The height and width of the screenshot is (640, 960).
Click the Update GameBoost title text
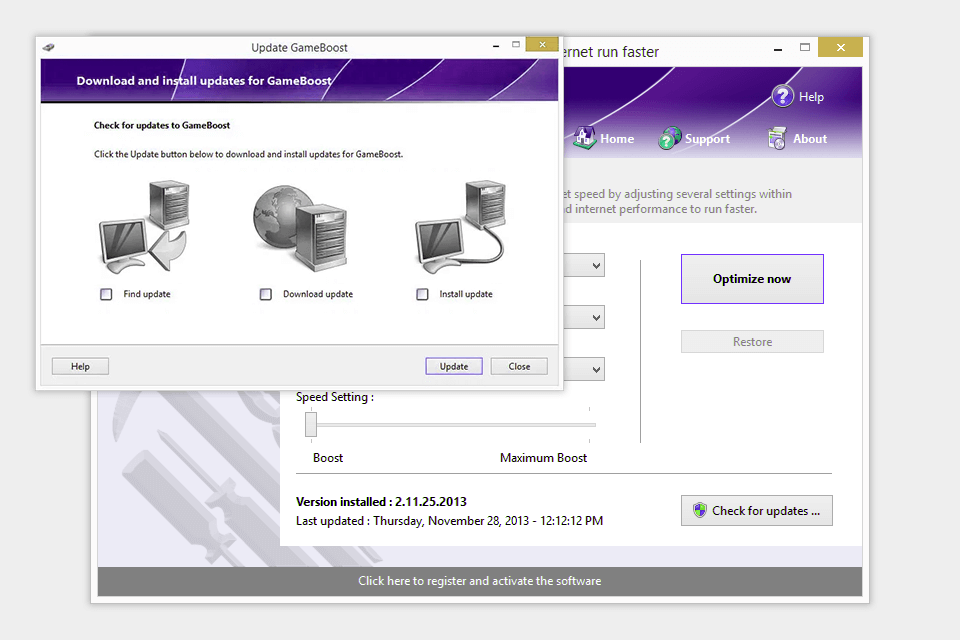[299, 47]
